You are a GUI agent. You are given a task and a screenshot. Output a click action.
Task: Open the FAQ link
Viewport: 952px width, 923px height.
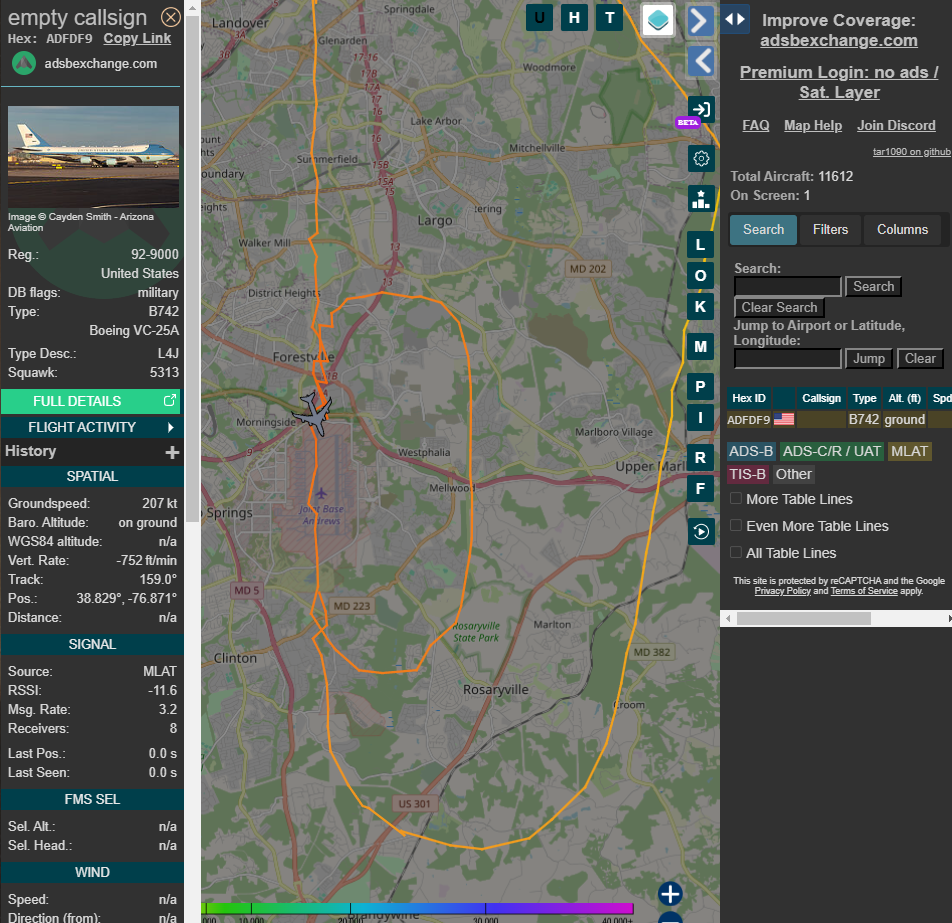tap(755, 126)
